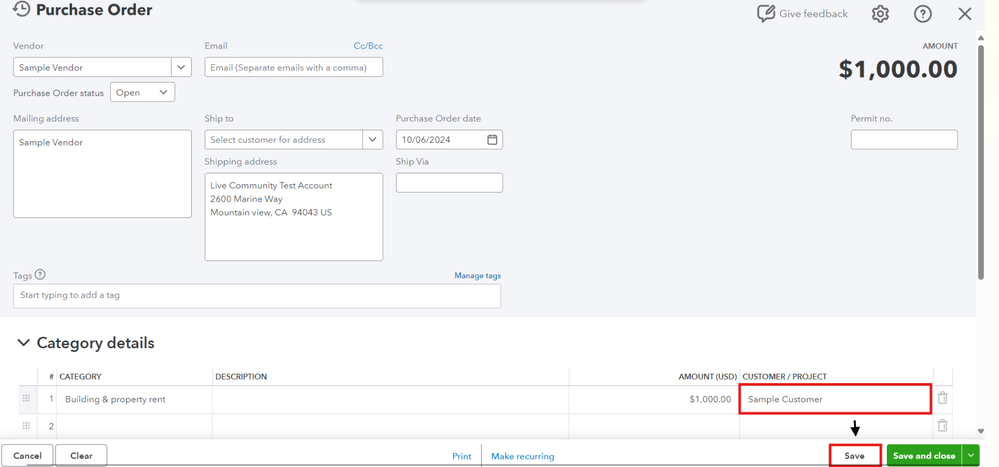Open the Purchase Order date calendar picker

[x=492, y=140]
